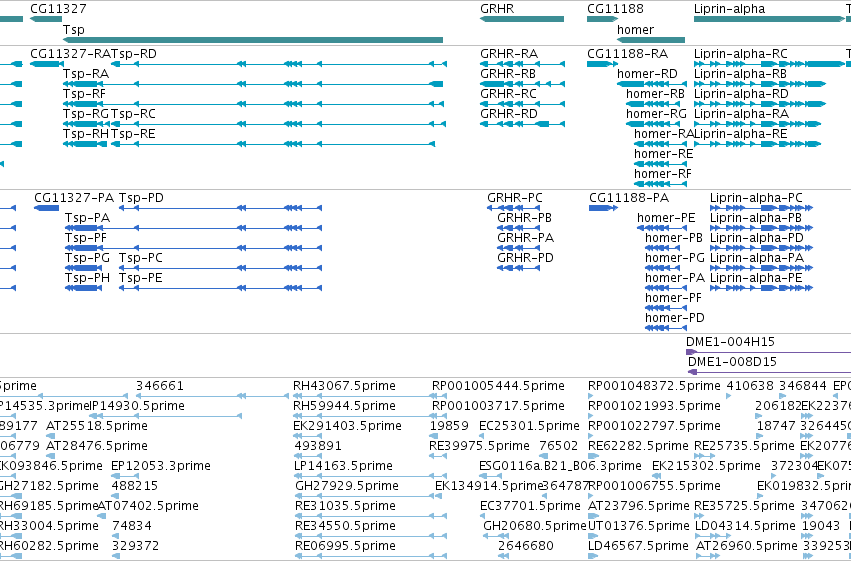Select transcript Tsp-RA
Screen dimensions: 851x561
point(85,74)
